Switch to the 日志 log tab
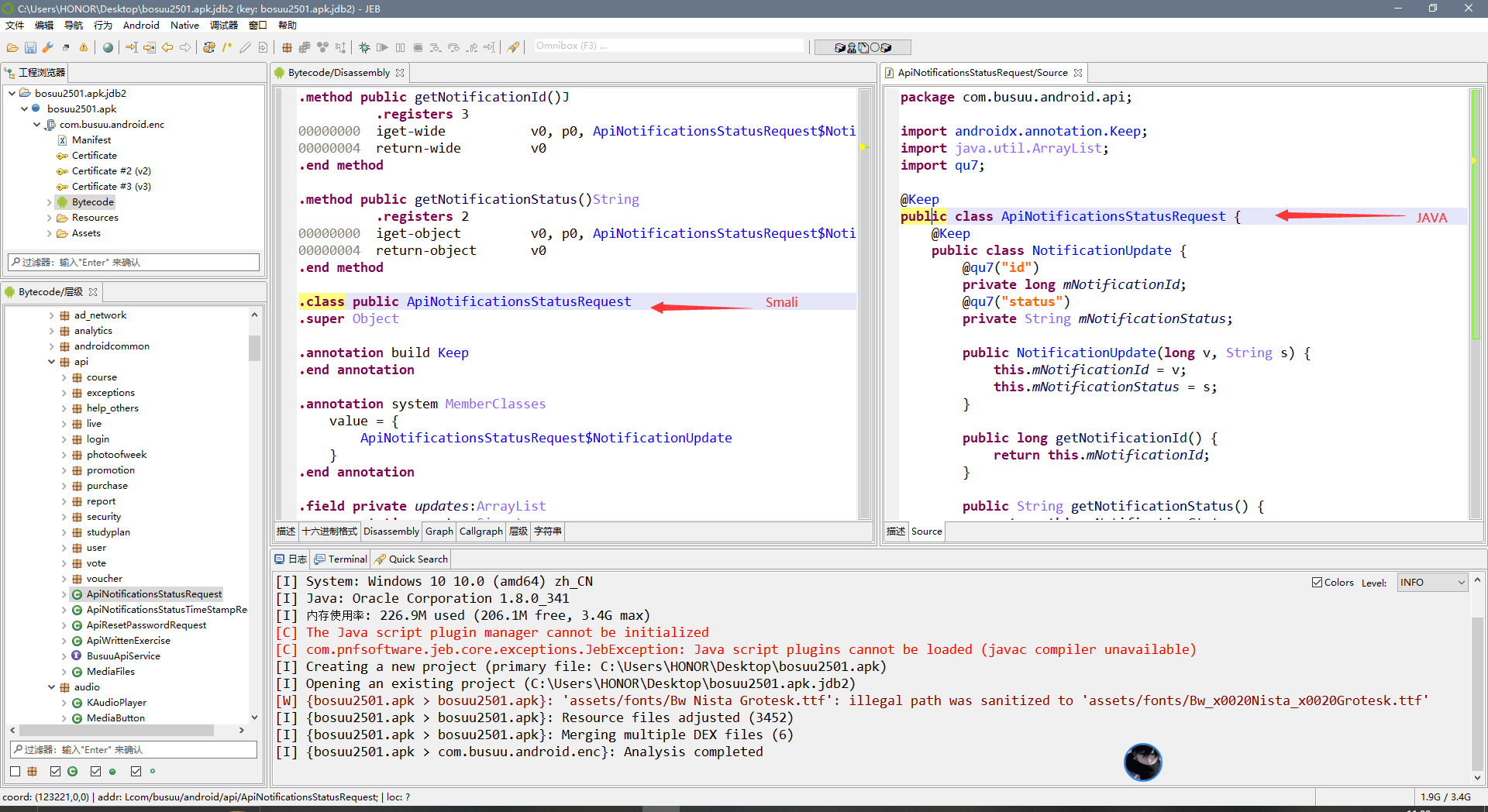Image resolution: width=1488 pixels, height=812 pixels. click(x=291, y=559)
